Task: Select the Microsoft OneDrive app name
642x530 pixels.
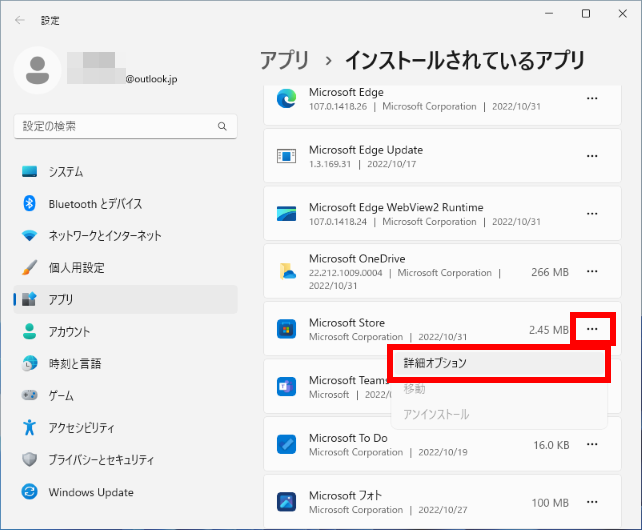Action: [357, 259]
